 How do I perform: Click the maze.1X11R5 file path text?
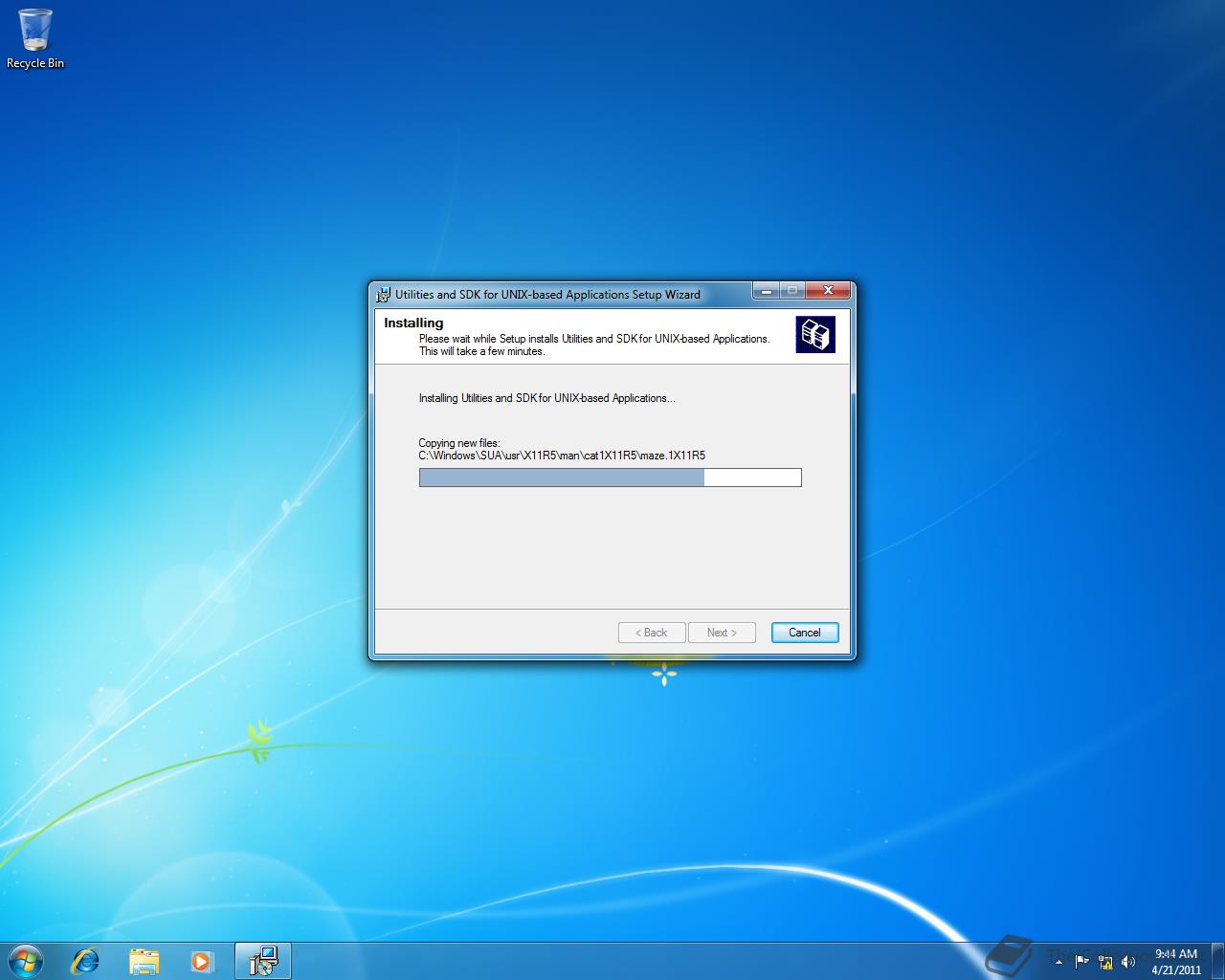click(562, 456)
